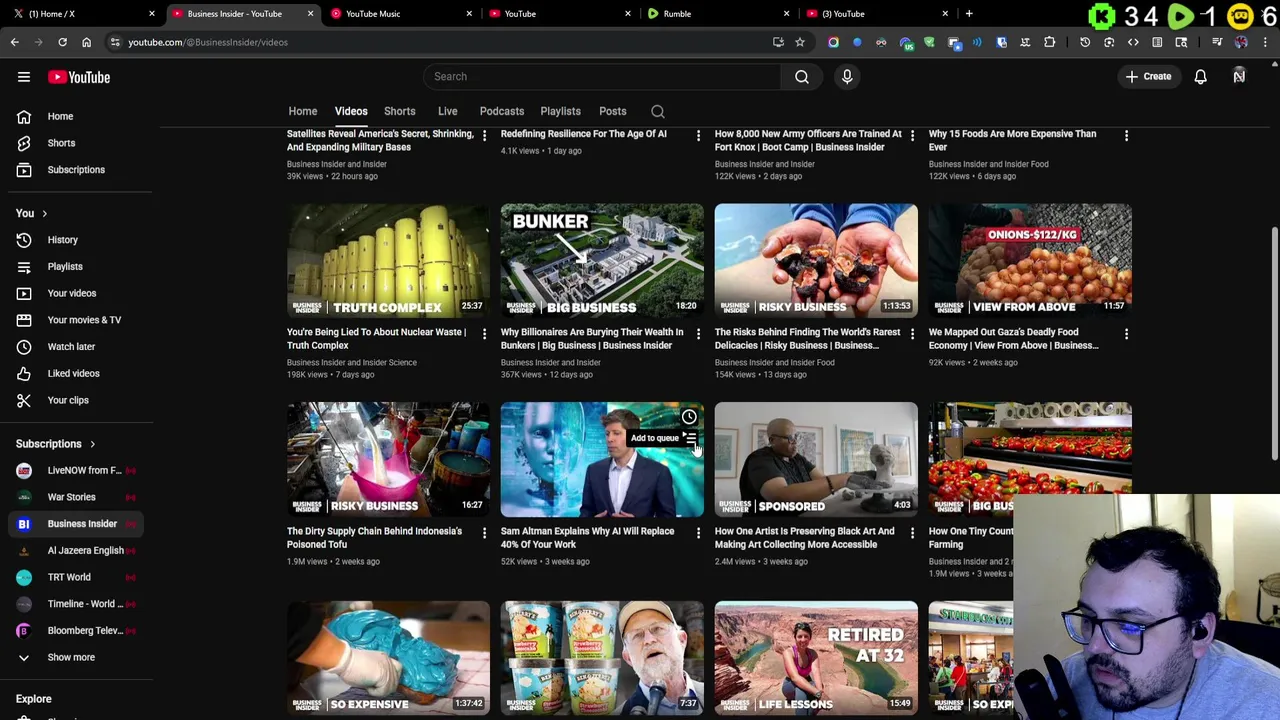The height and width of the screenshot is (720, 1280).
Task: Switch to the channel Posts tab
Action: point(612,112)
